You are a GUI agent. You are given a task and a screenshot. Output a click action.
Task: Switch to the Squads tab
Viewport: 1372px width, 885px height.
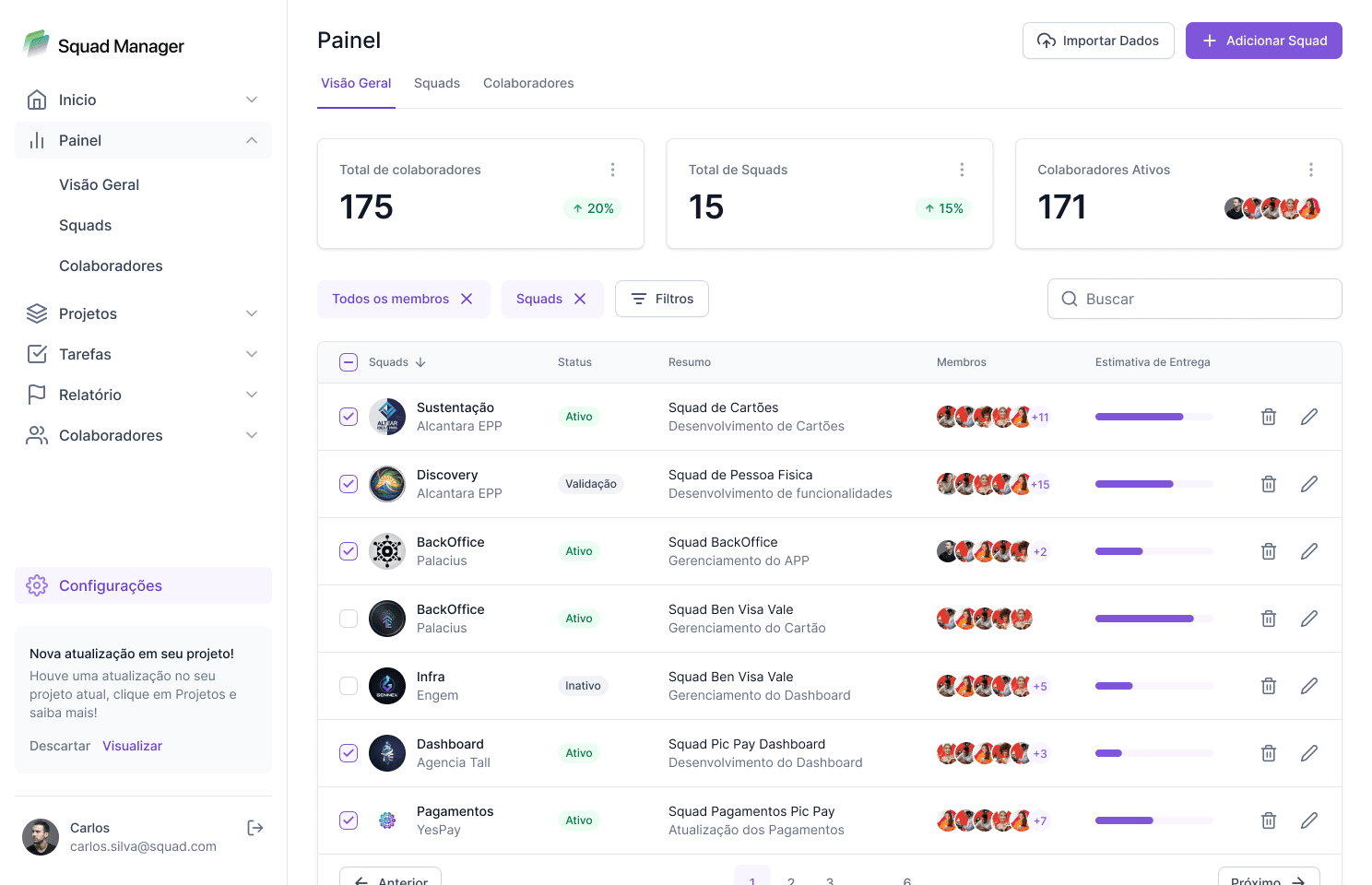[437, 83]
